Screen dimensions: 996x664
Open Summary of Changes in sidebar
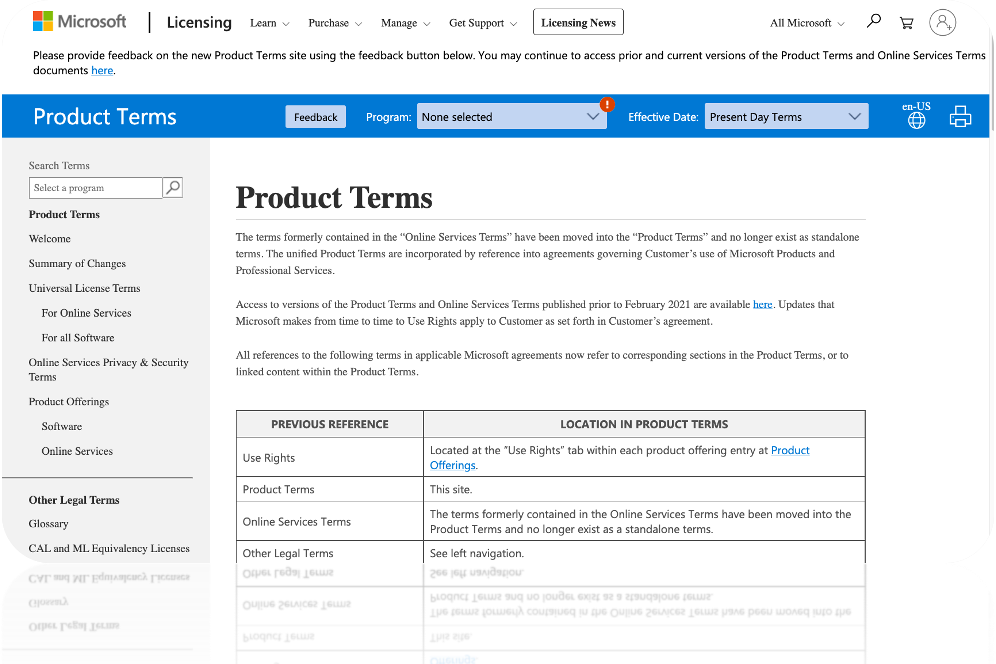pyautogui.click(x=77, y=264)
